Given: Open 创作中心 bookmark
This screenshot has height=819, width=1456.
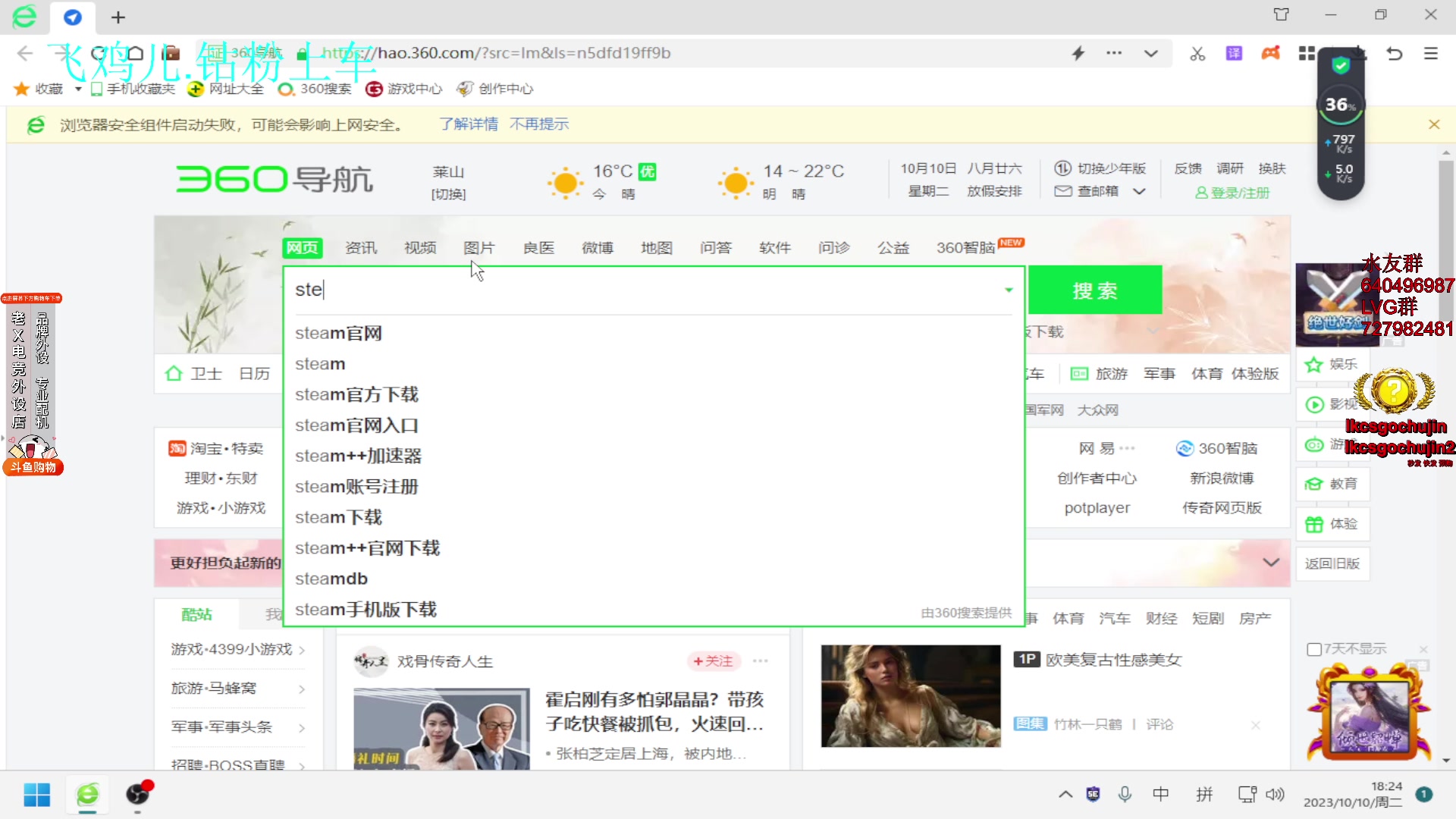Looking at the screenshot, I should pyautogui.click(x=495, y=89).
